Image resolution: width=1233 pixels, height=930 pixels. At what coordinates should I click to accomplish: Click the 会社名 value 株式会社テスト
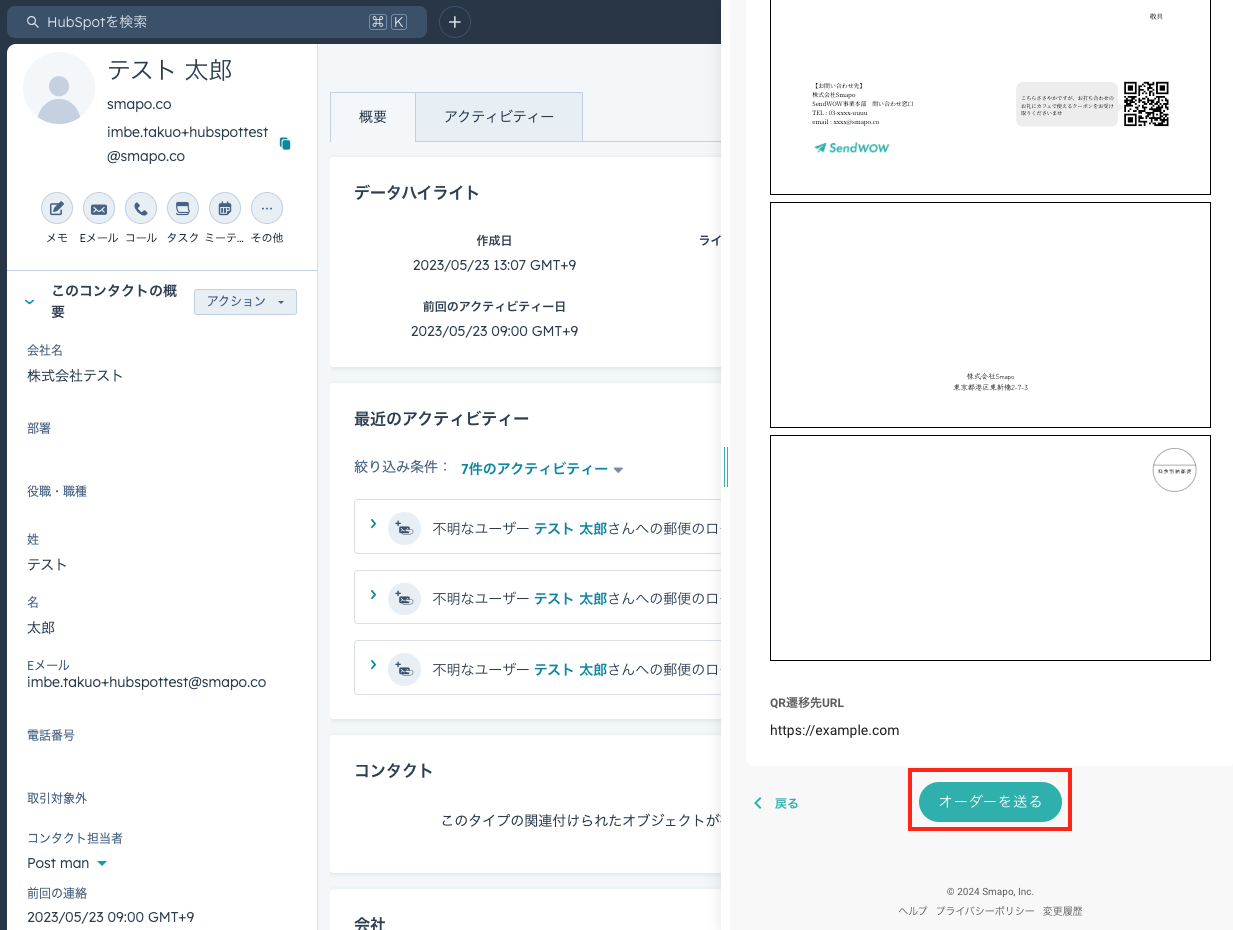point(75,376)
